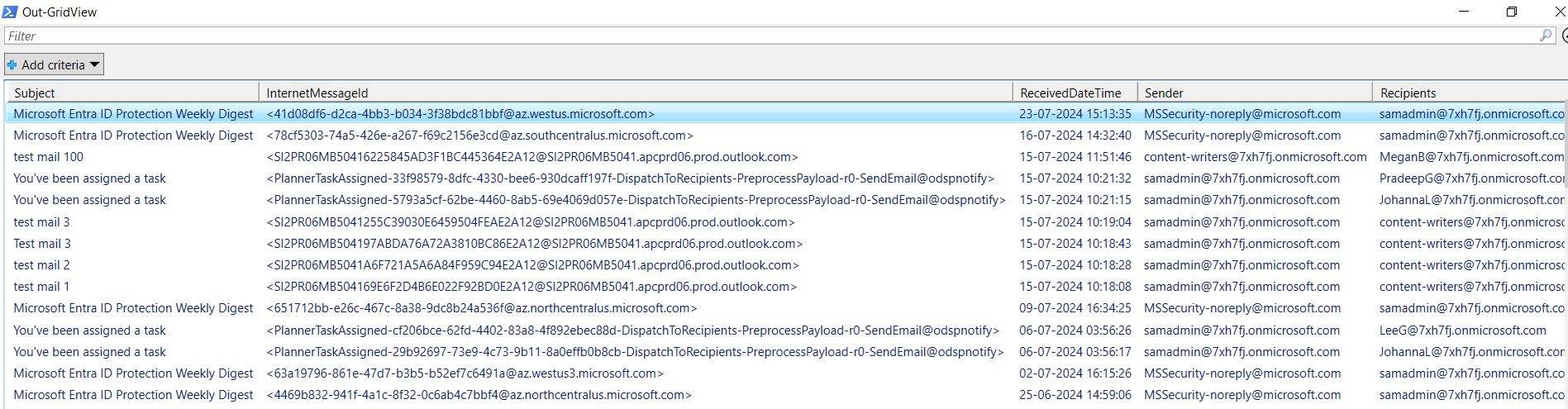This screenshot has height=409, width=1568.
Task: Click the message ID starting with 41d08df6
Action: [x=460, y=114]
